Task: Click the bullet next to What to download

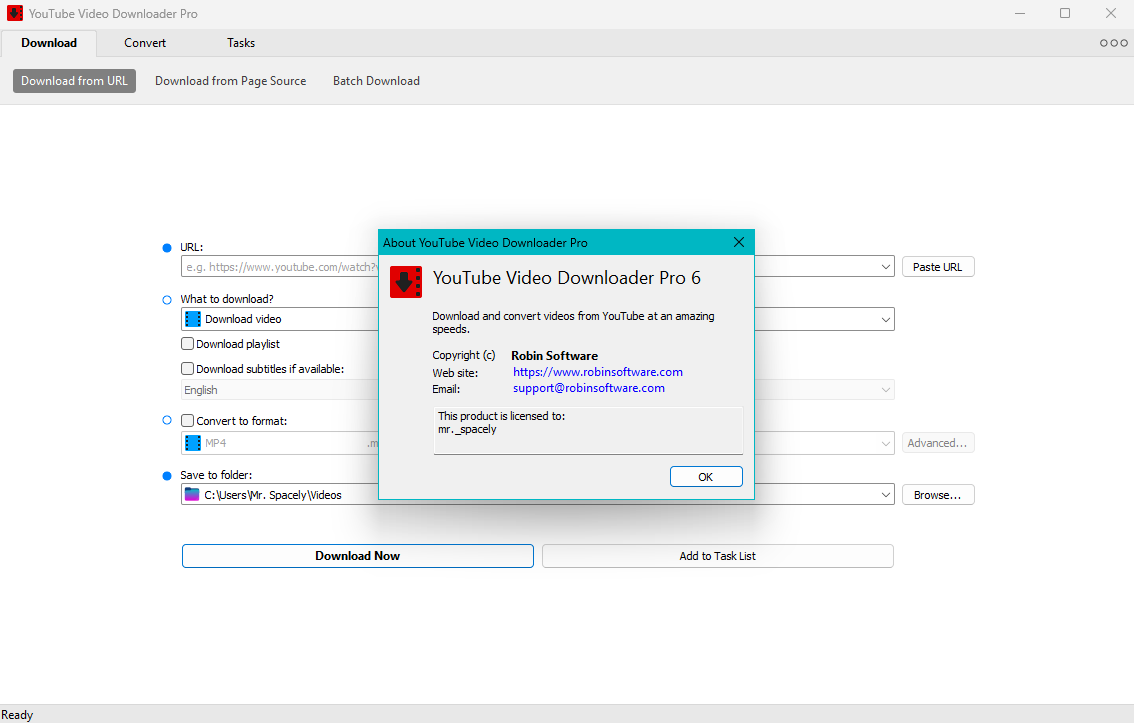Action: pos(167,299)
